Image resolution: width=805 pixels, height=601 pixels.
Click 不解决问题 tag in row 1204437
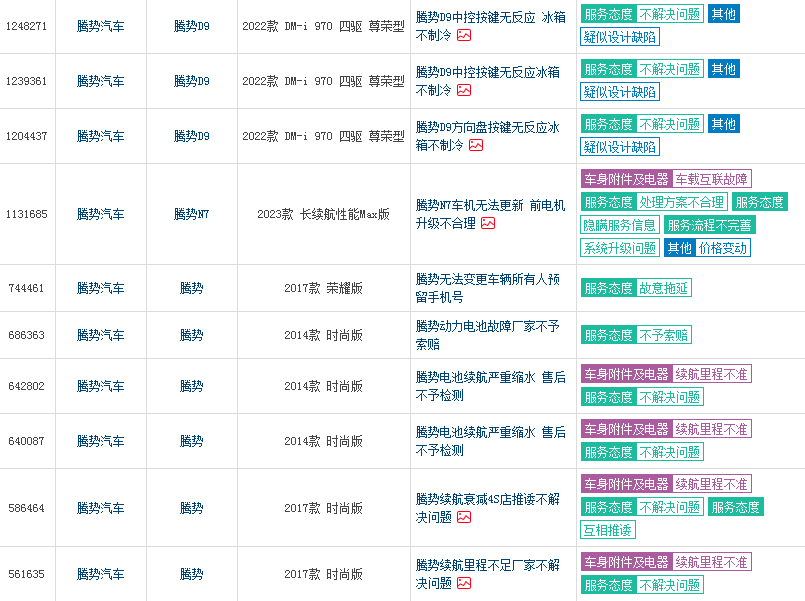click(669, 124)
